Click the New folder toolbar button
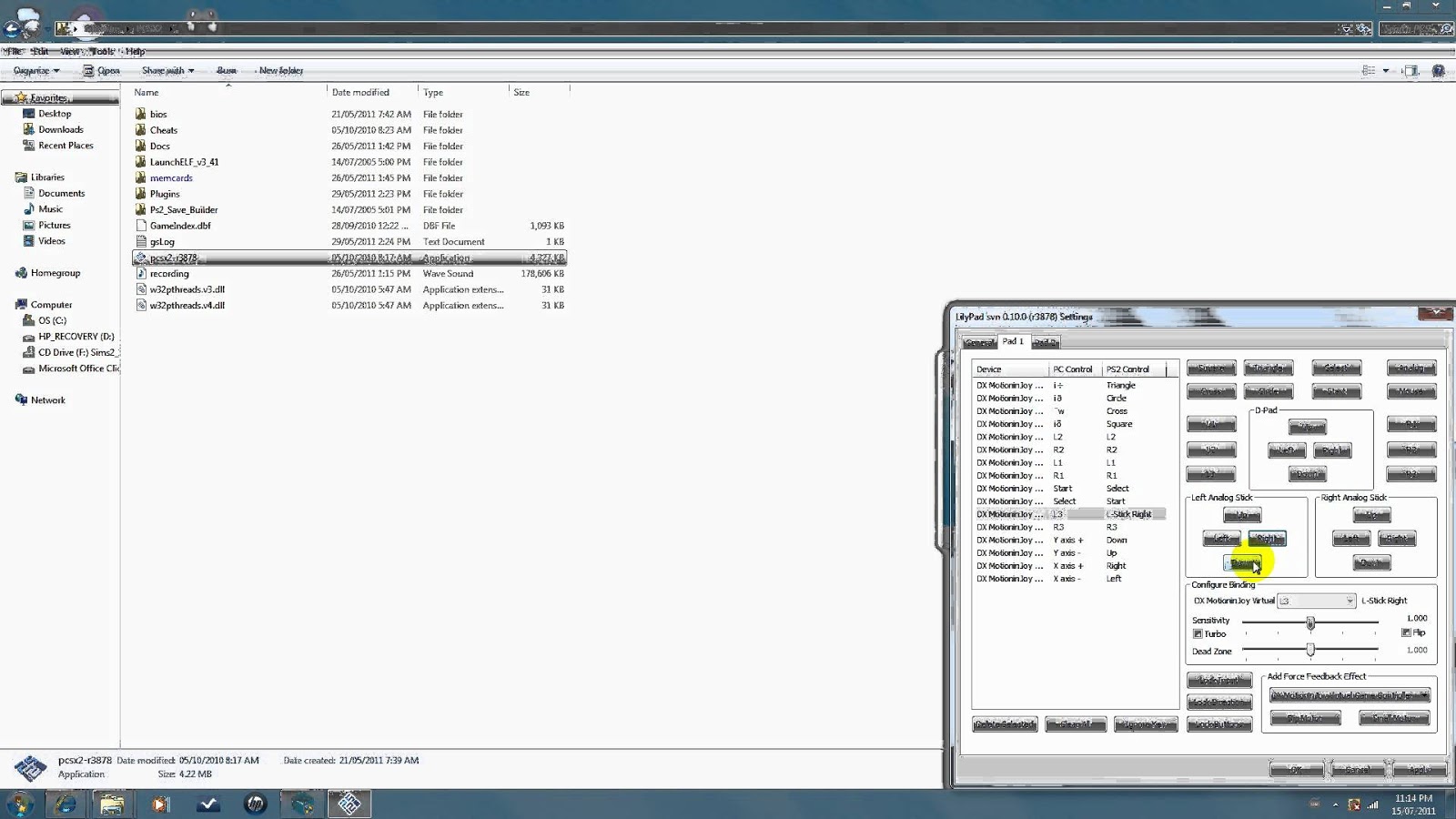 (281, 70)
